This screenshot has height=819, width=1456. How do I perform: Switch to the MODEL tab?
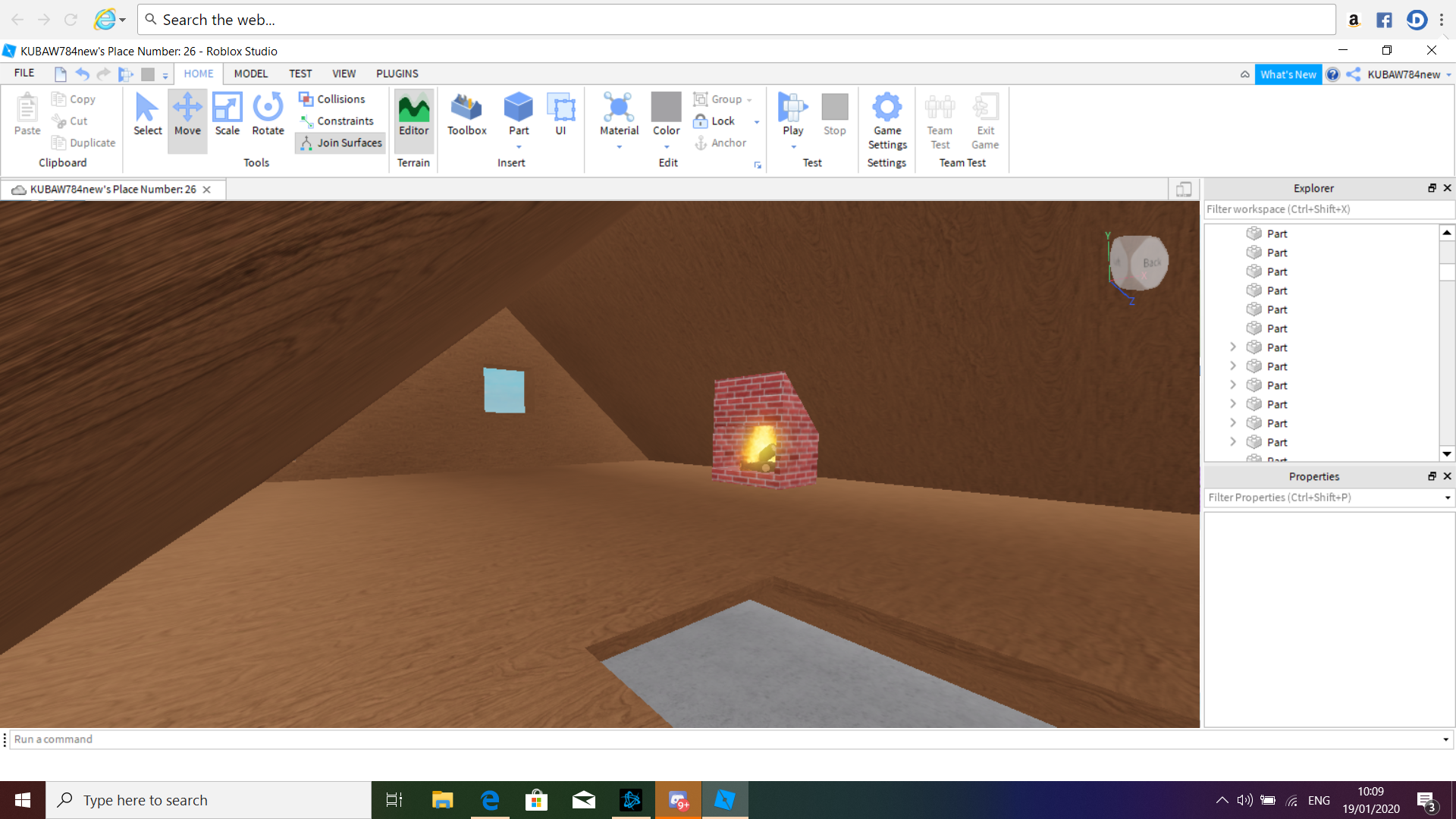[250, 74]
